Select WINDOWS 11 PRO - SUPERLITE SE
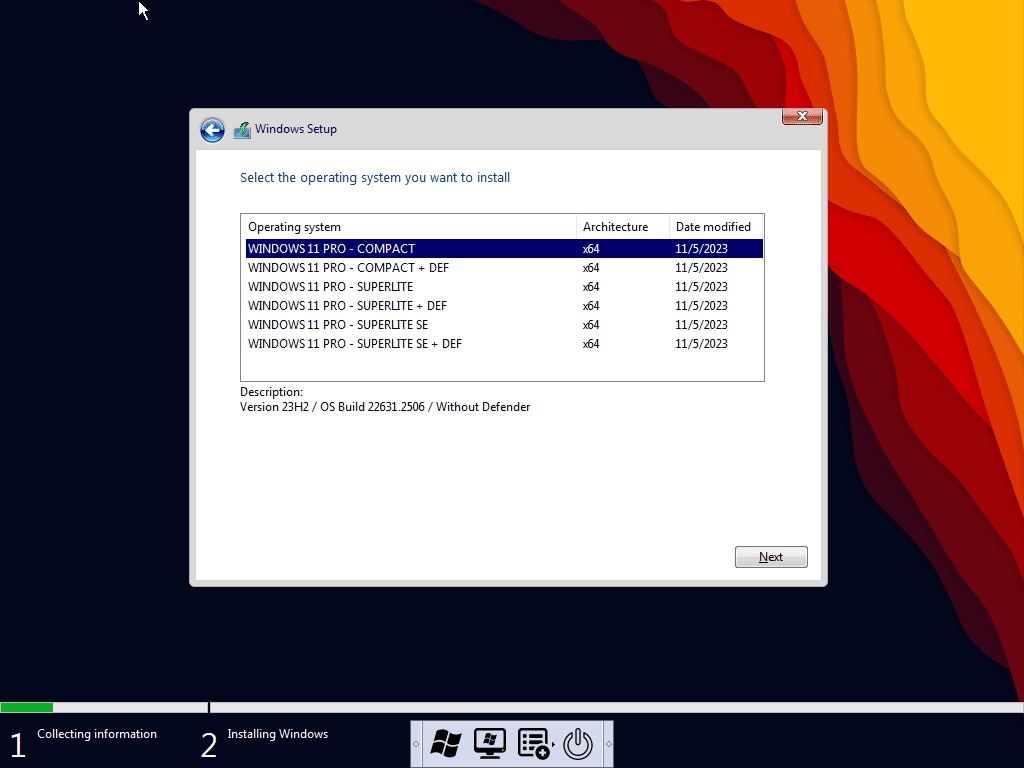The height and width of the screenshot is (768, 1024). [x=504, y=325]
